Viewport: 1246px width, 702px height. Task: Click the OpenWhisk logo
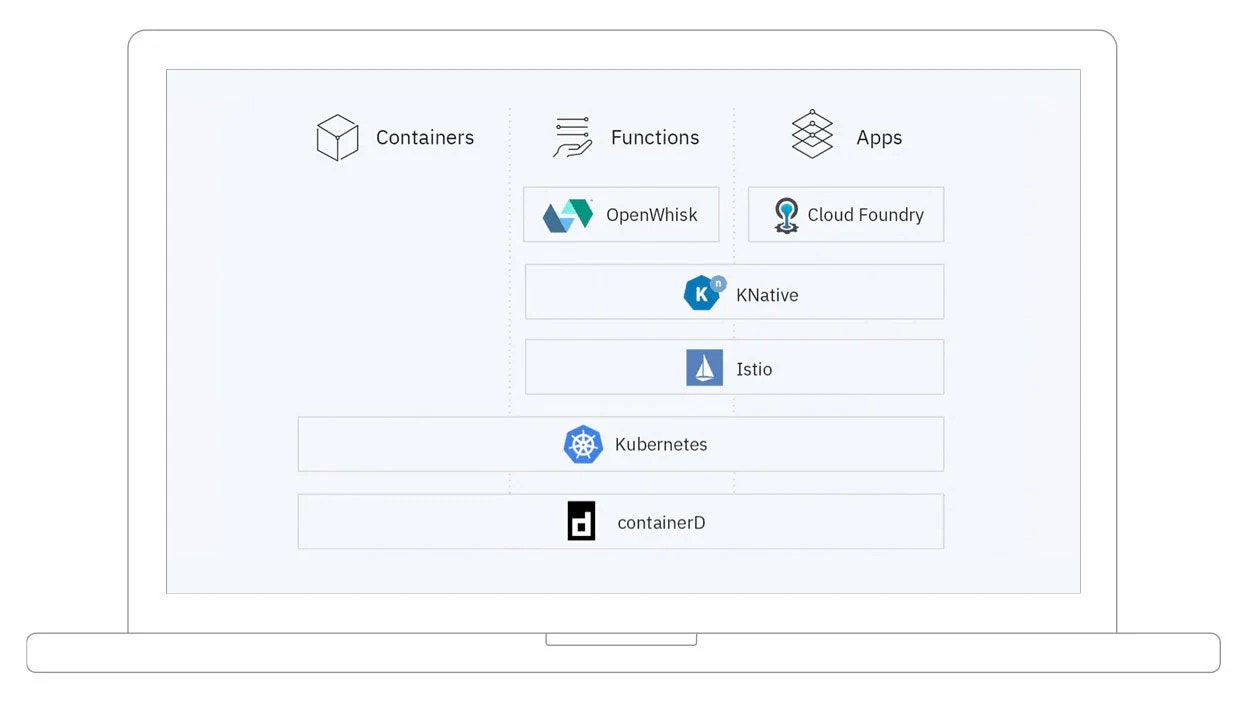[565, 214]
